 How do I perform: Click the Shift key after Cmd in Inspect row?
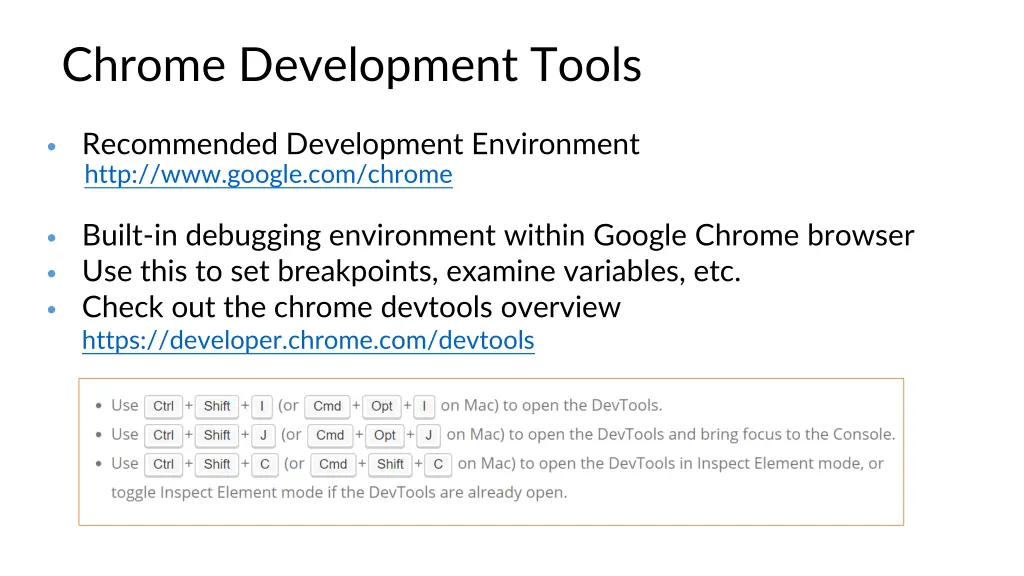(x=390, y=464)
